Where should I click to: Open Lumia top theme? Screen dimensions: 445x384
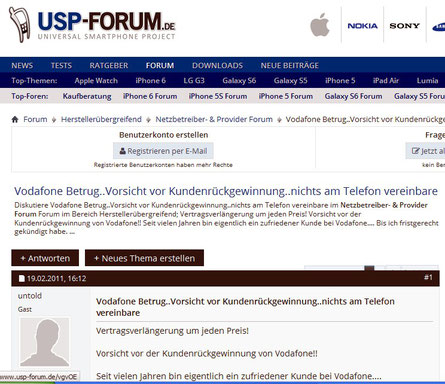427,81
